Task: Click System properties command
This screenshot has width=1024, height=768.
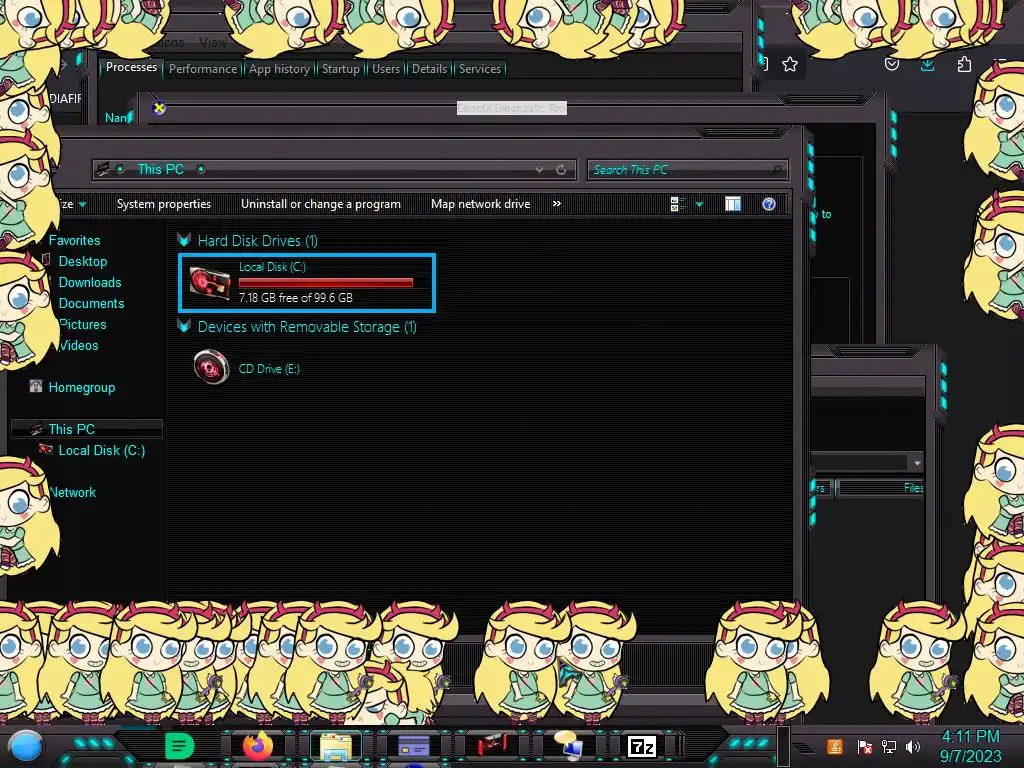Action: (x=164, y=204)
